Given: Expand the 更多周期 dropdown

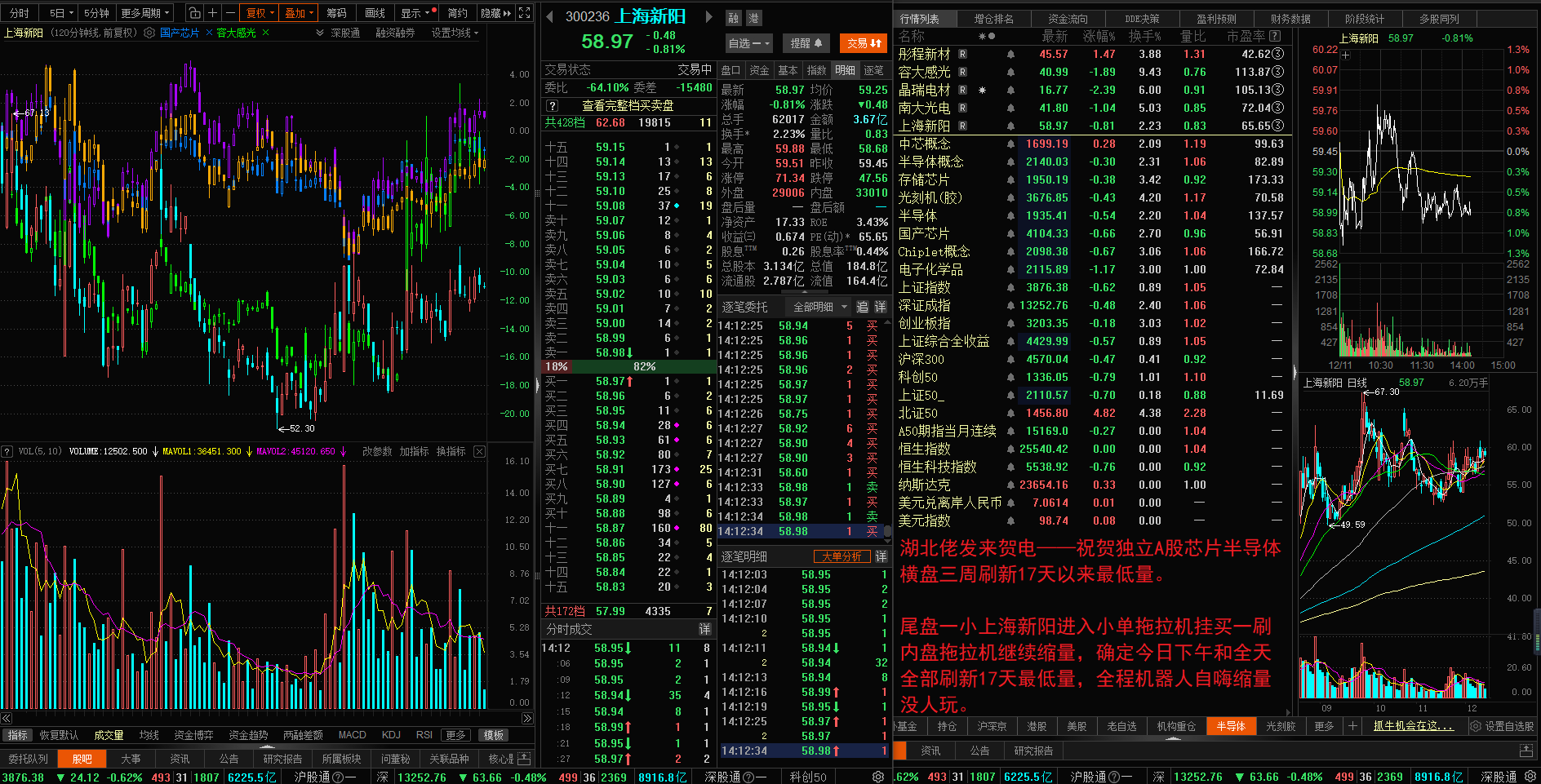Looking at the screenshot, I should (144, 13).
